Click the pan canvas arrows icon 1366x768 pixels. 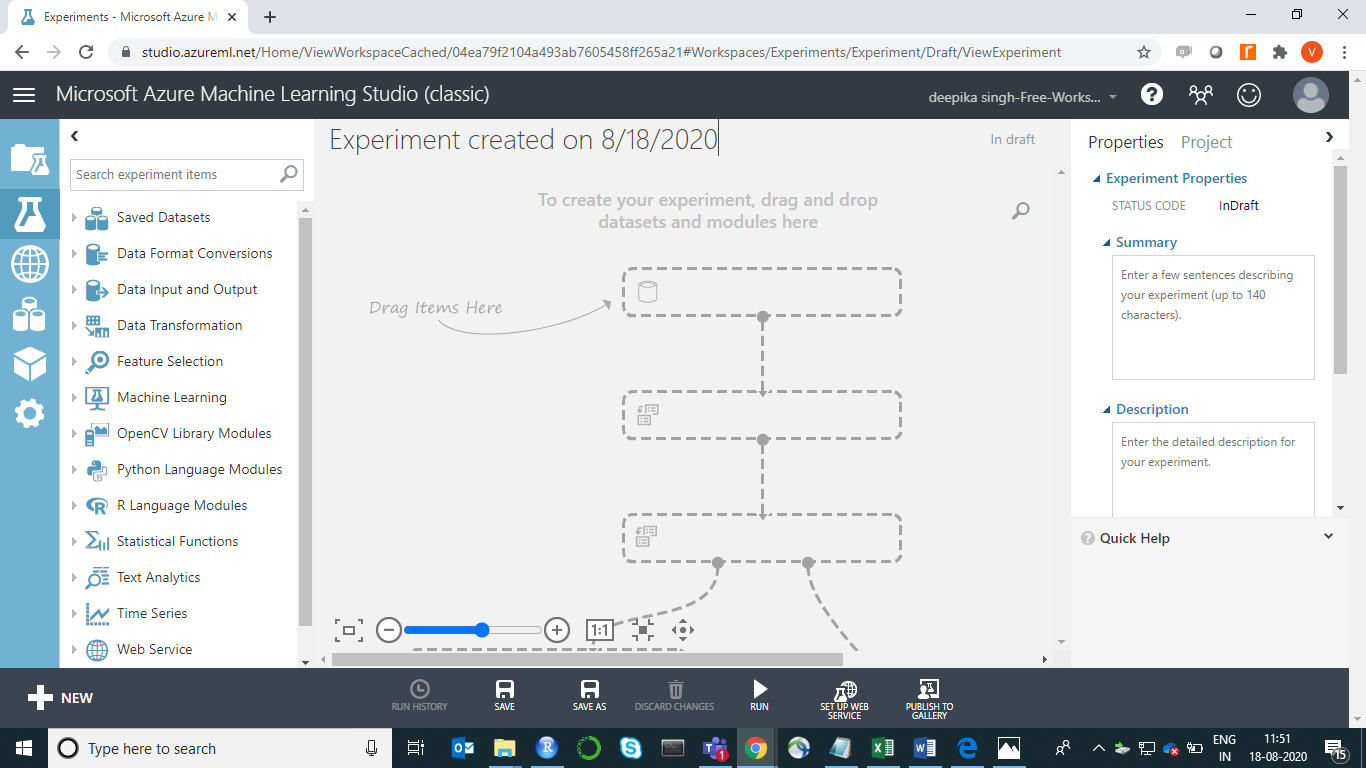tap(683, 630)
